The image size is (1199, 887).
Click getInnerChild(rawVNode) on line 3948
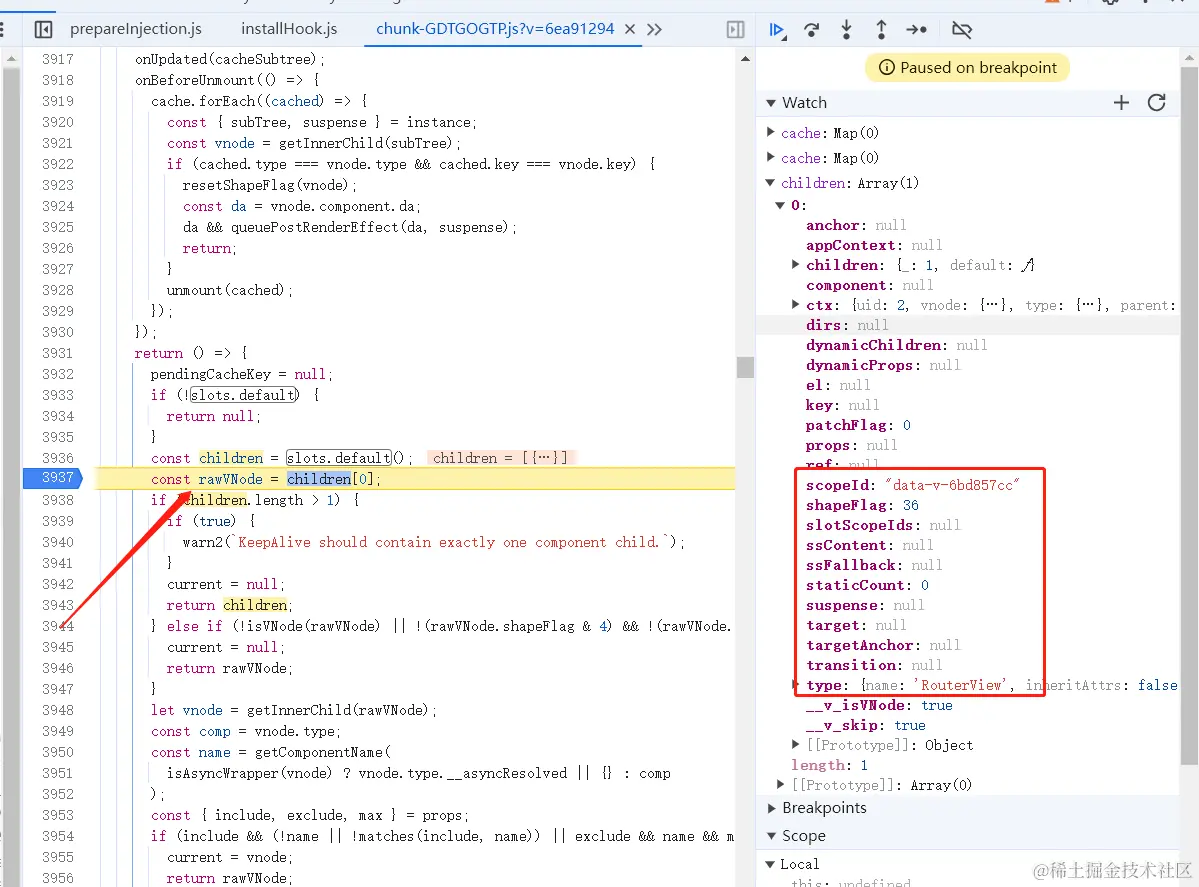[x=337, y=710]
